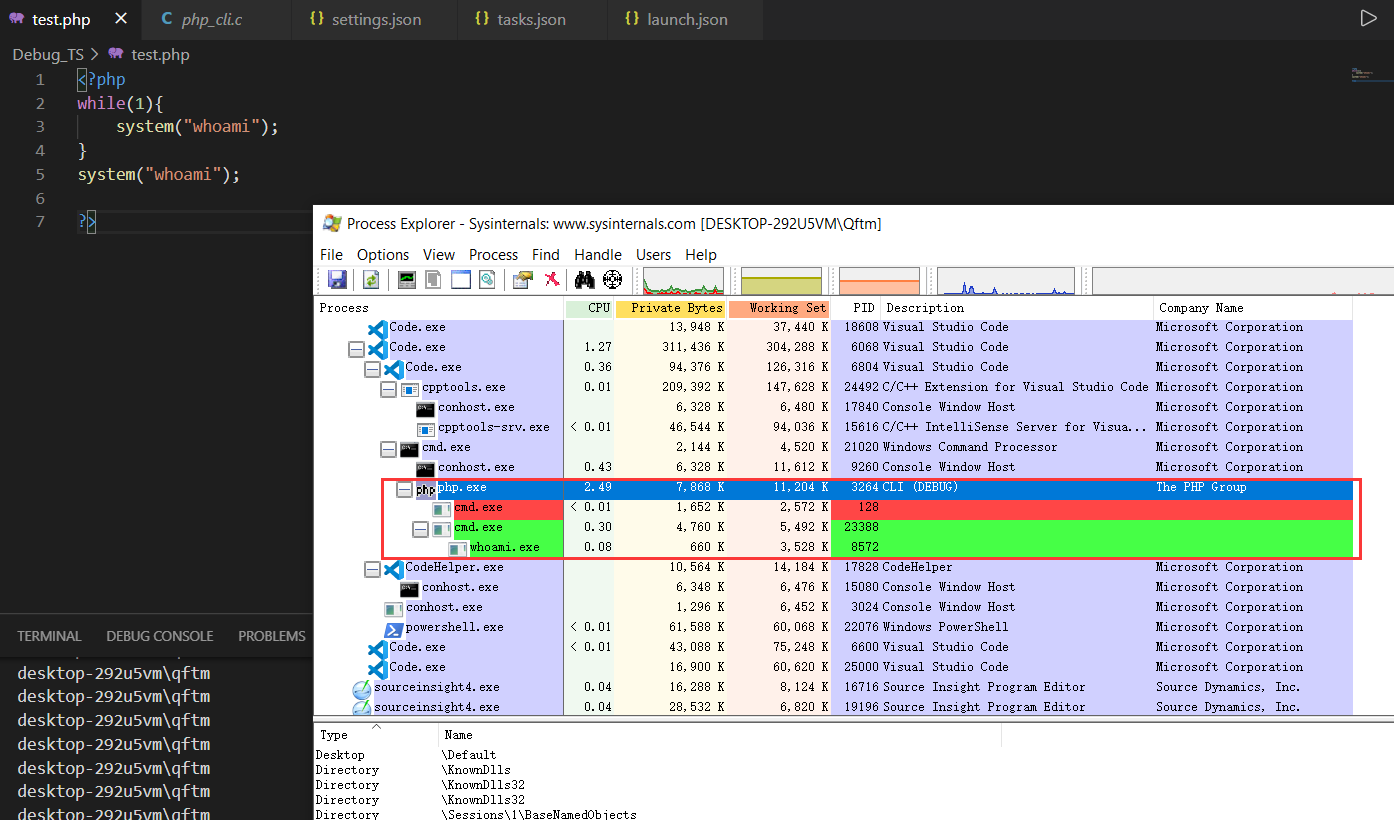Screen dimensions: 1394x820
Task: Close the test.php editor tab
Action: tap(121, 19)
